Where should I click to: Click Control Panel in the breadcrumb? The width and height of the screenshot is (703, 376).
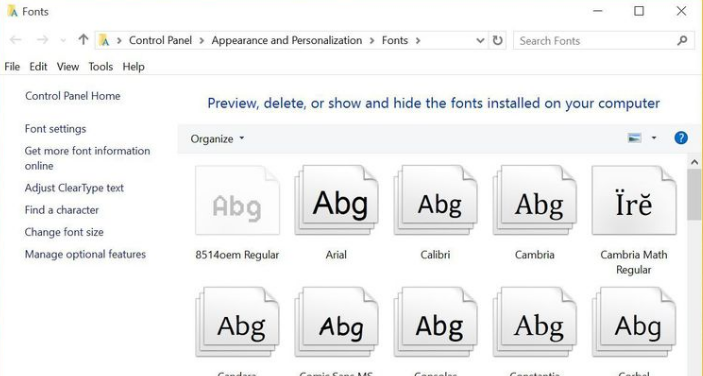161,40
